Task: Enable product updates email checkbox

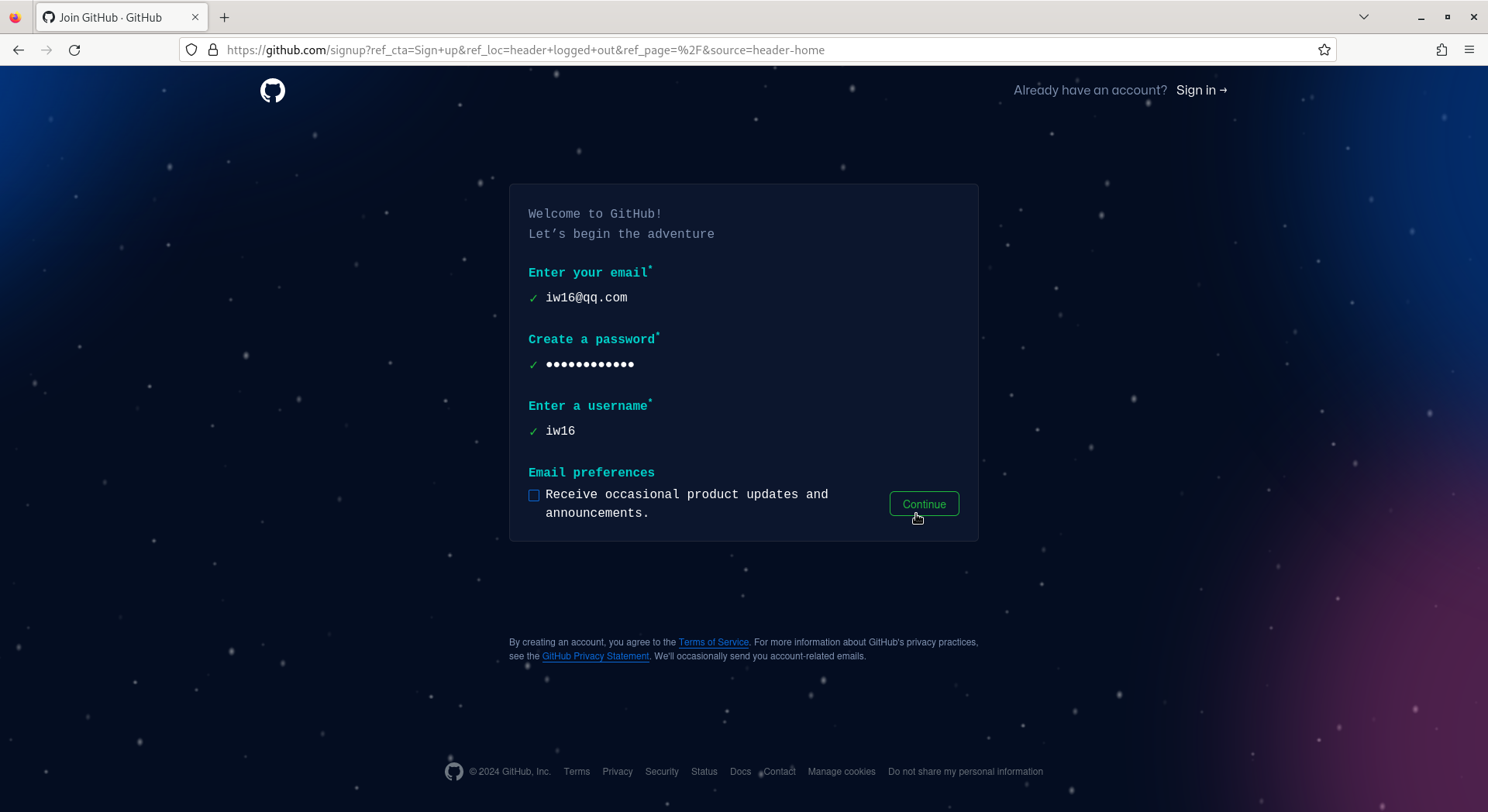Action: pos(534,496)
